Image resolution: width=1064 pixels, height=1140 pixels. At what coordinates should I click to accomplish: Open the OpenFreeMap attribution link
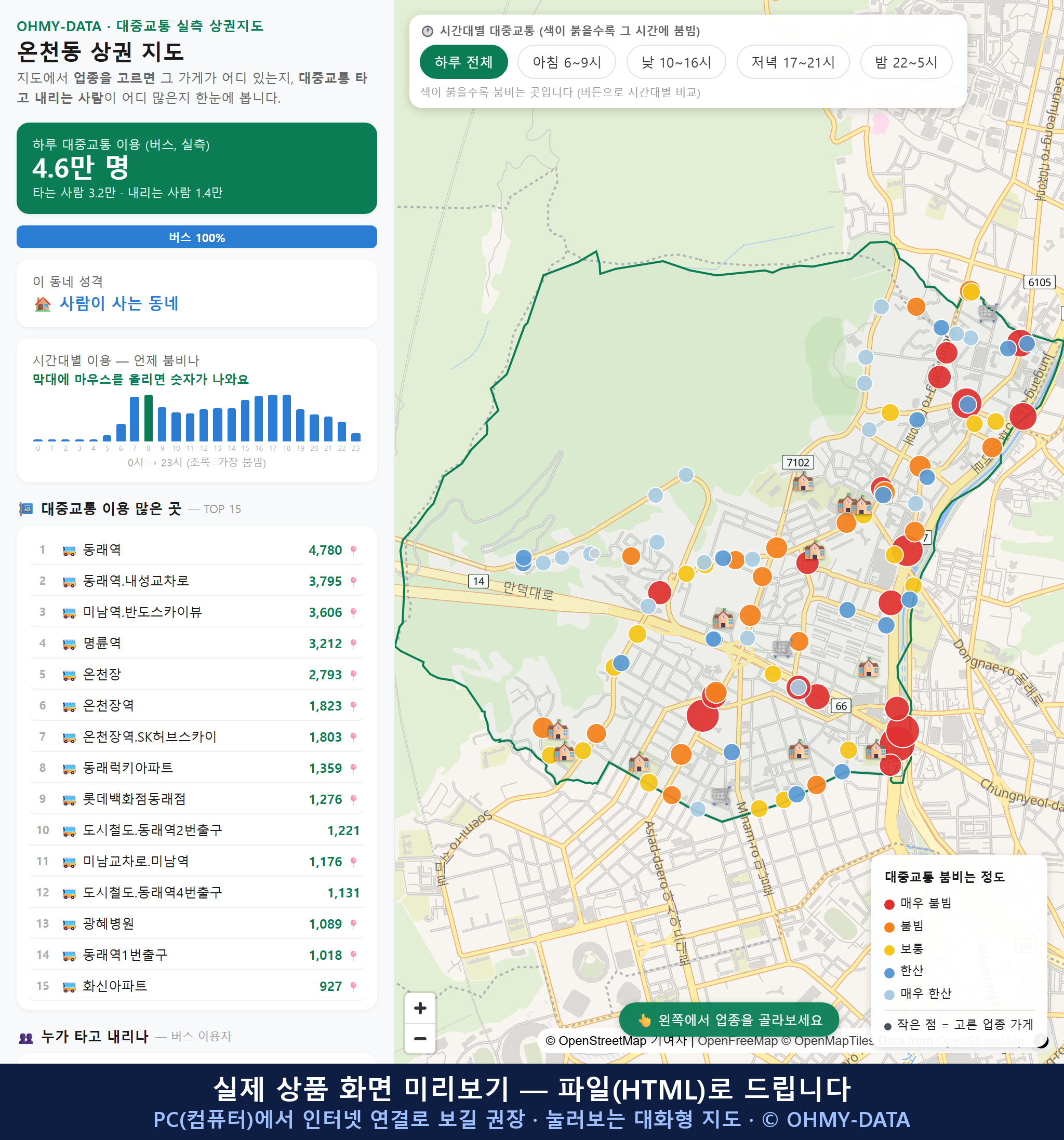tap(737, 1041)
